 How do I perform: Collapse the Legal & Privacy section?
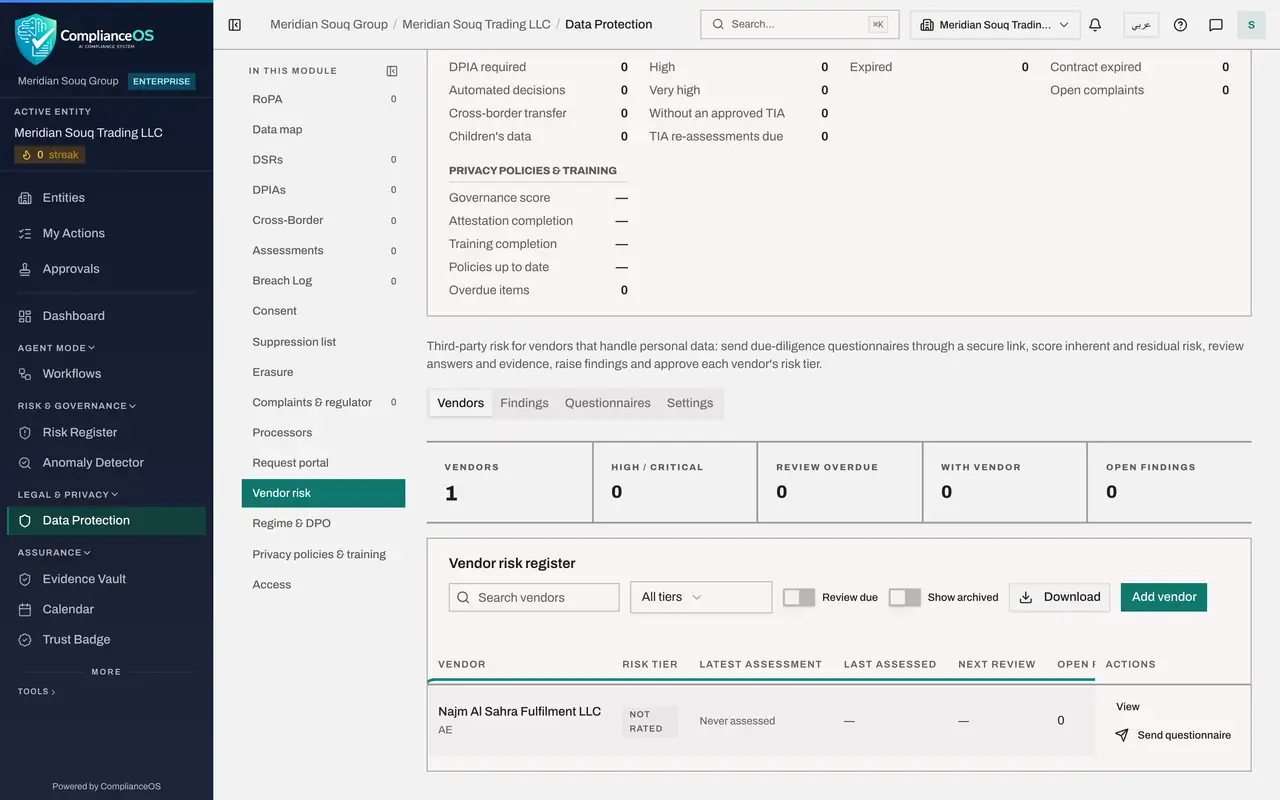(67, 494)
